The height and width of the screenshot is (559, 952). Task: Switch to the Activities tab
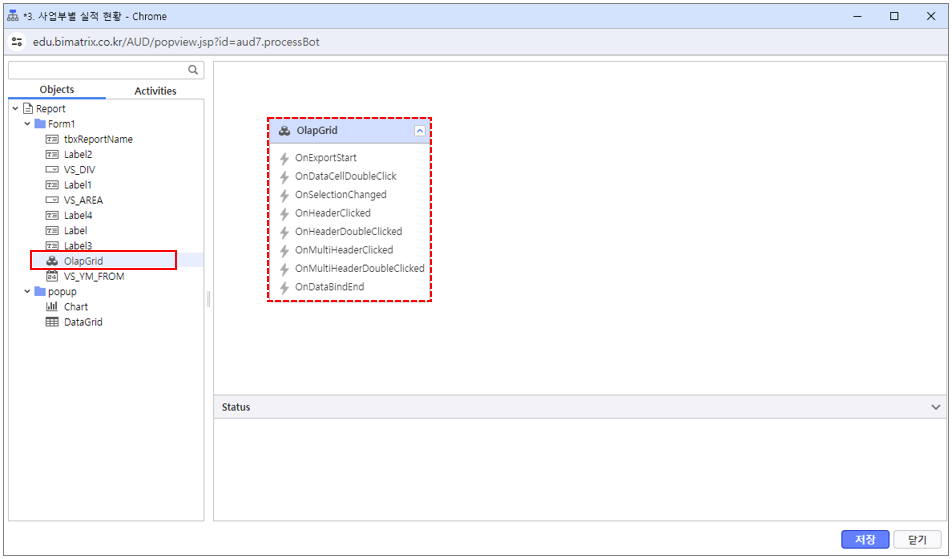click(155, 91)
